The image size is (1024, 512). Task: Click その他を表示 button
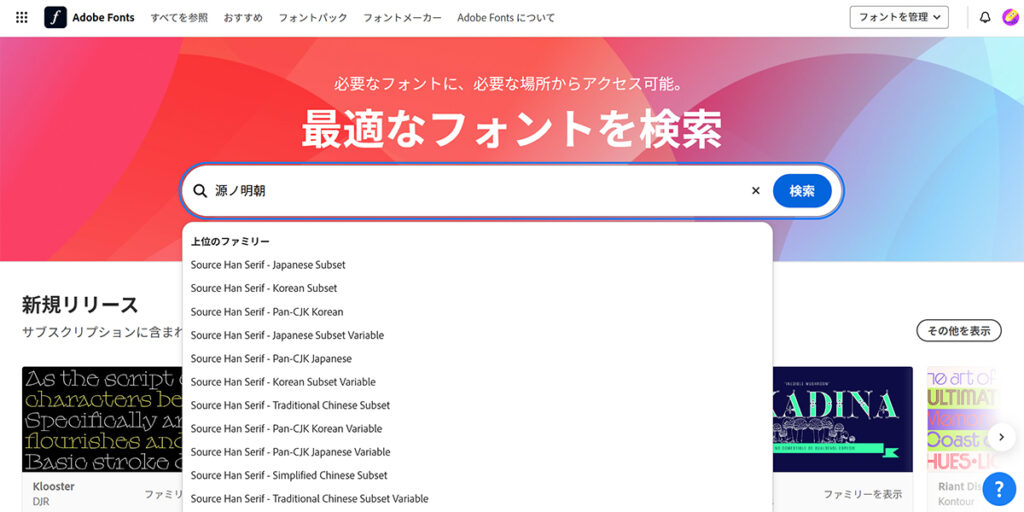(x=959, y=330)
